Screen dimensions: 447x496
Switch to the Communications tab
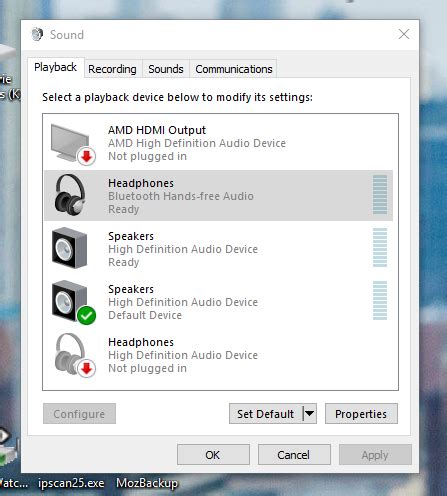(x=234, y=69)
